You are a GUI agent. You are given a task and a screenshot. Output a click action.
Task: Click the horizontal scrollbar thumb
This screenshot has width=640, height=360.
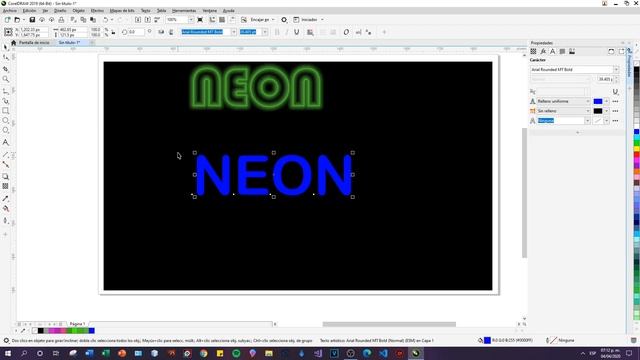tap(389, 324)
